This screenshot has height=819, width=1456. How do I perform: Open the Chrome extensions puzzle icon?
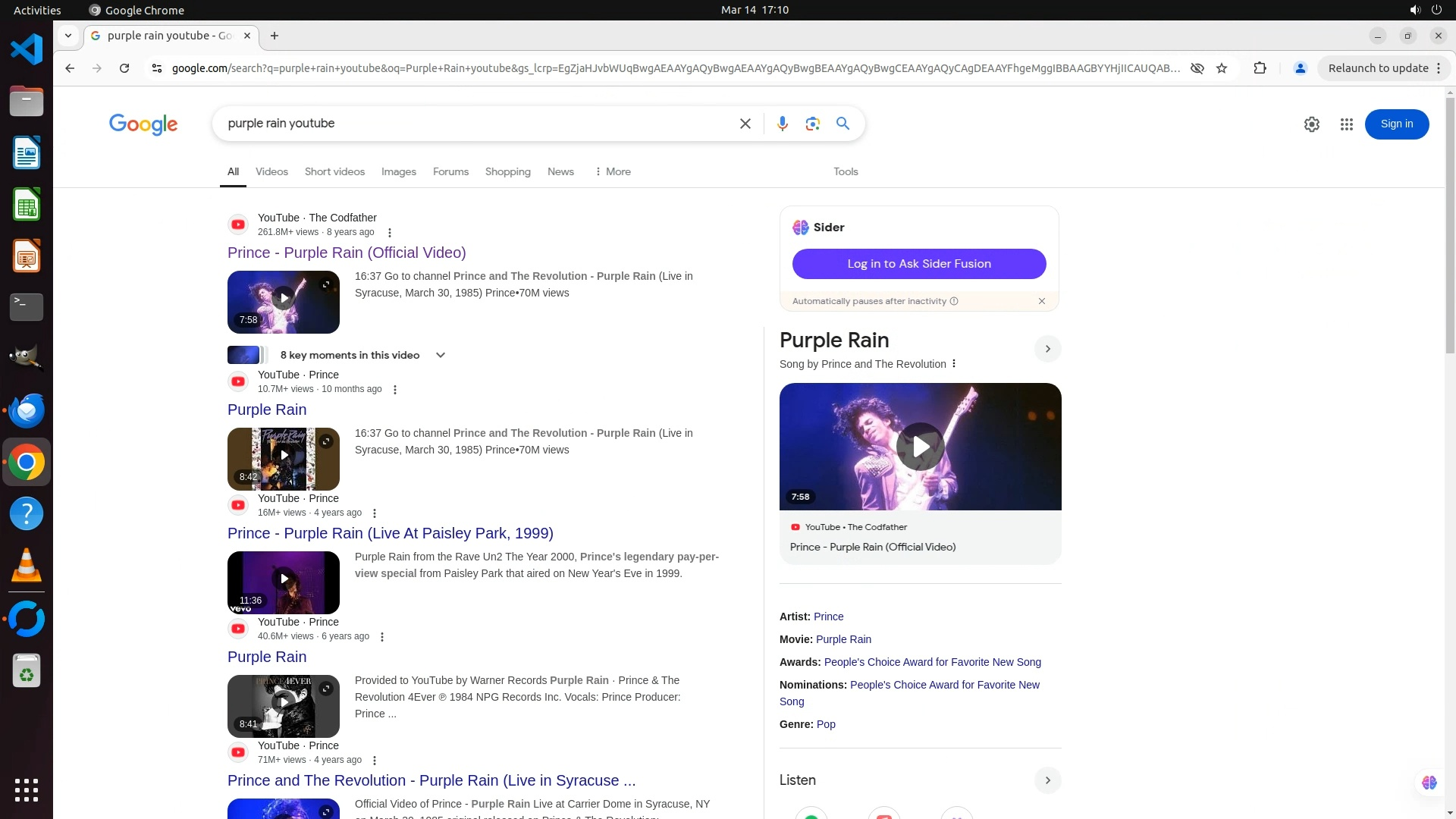point(1260,68)
